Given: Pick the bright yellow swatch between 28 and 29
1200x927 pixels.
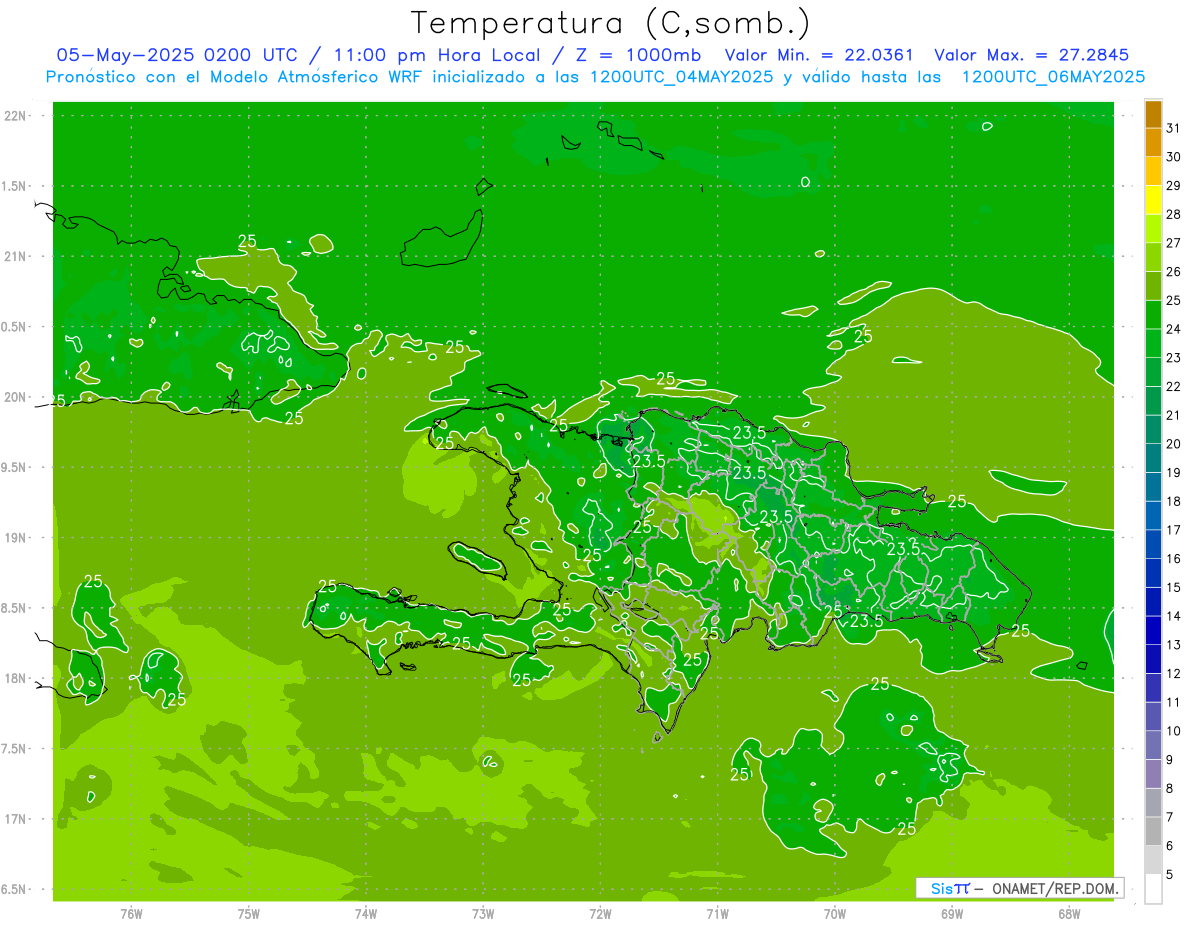Looking at the screenshot, I should 1153,200.
